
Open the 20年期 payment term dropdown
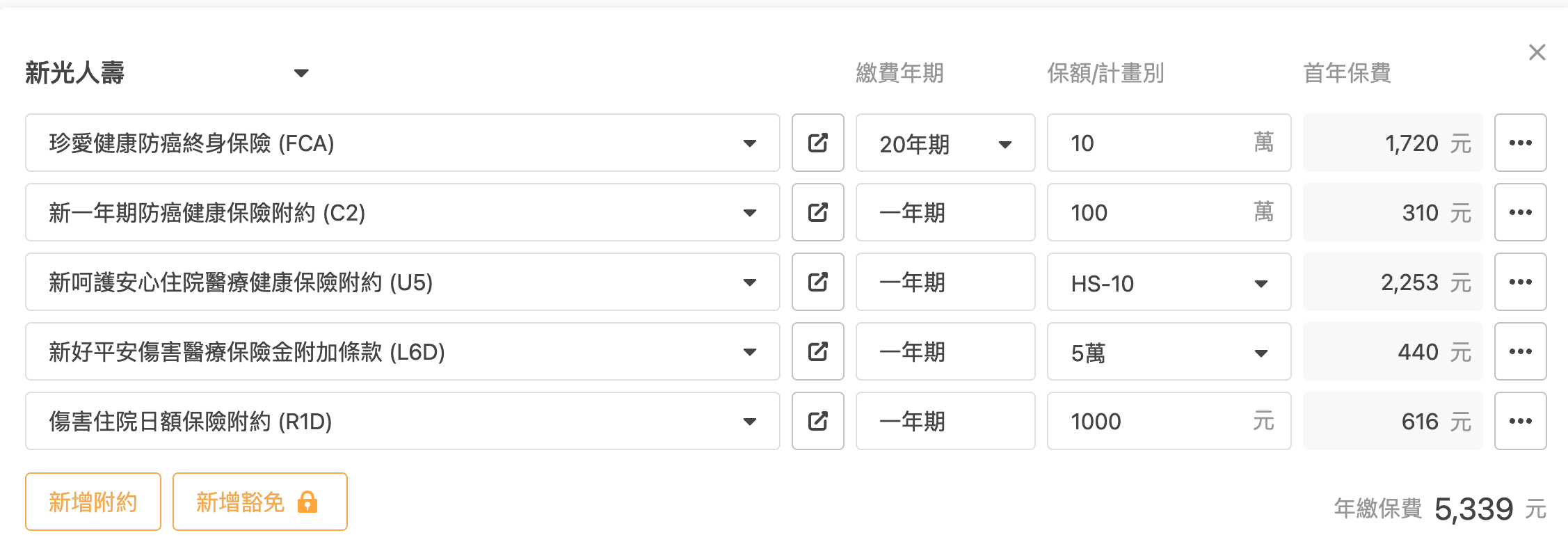(x=945, y=143)
